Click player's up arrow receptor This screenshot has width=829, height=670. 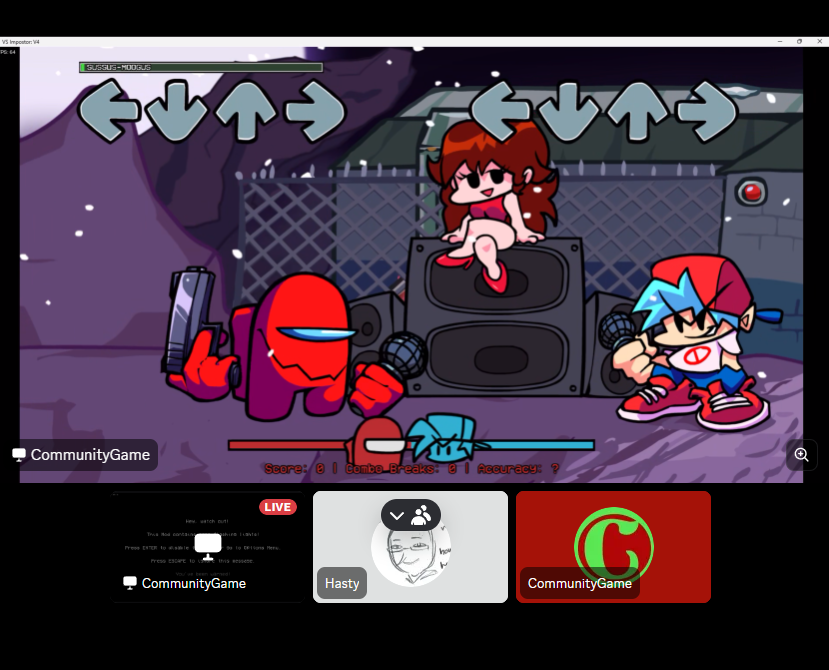pyautogui.click(x=638, y=111)
